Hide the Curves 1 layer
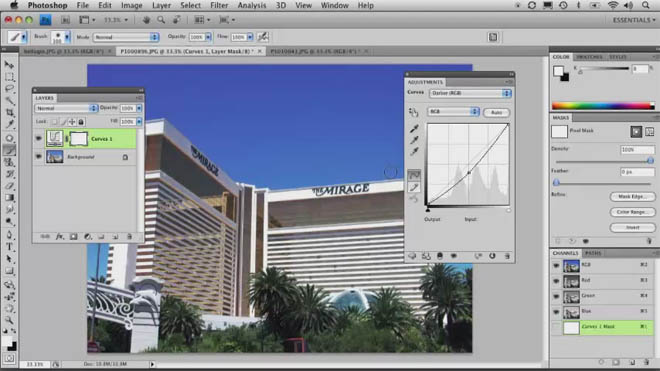The image size is (660, 371). pyautogui.click(x=39, y=139)
